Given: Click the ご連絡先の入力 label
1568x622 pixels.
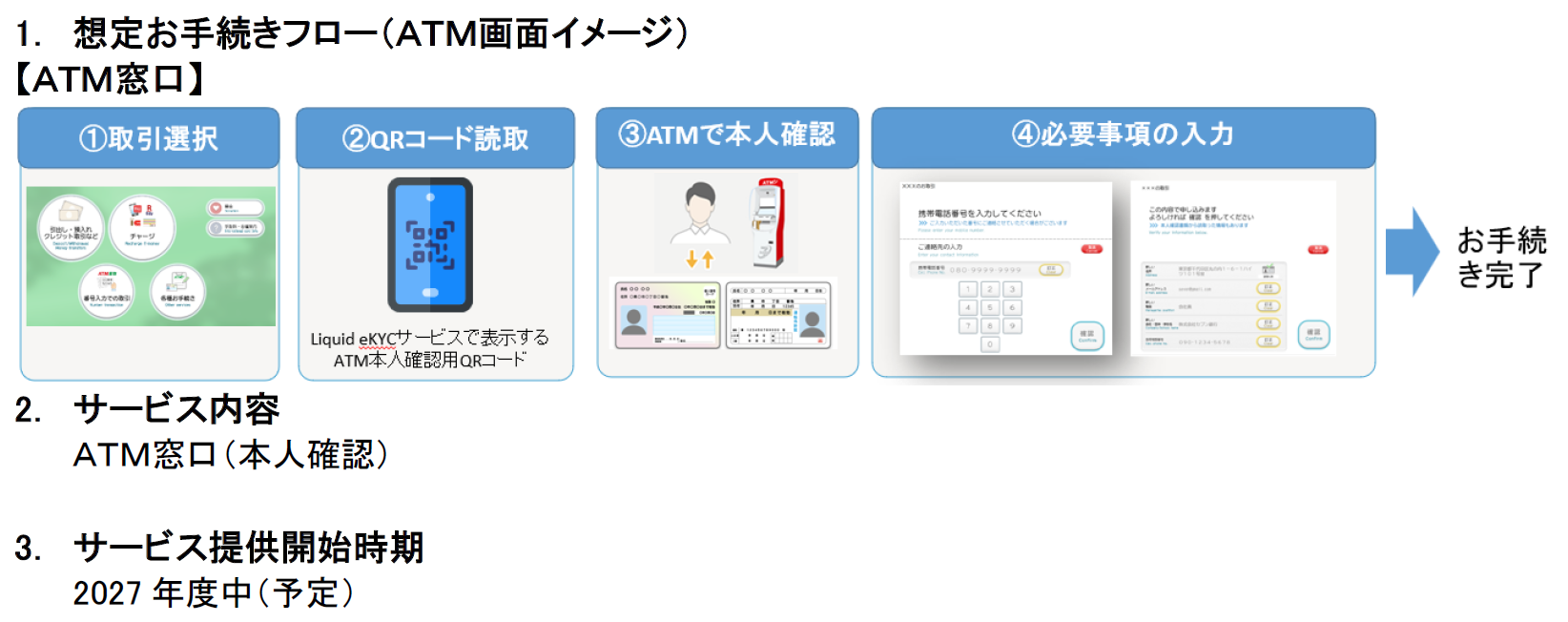Looking at the screenshot, I should point(940,247).
